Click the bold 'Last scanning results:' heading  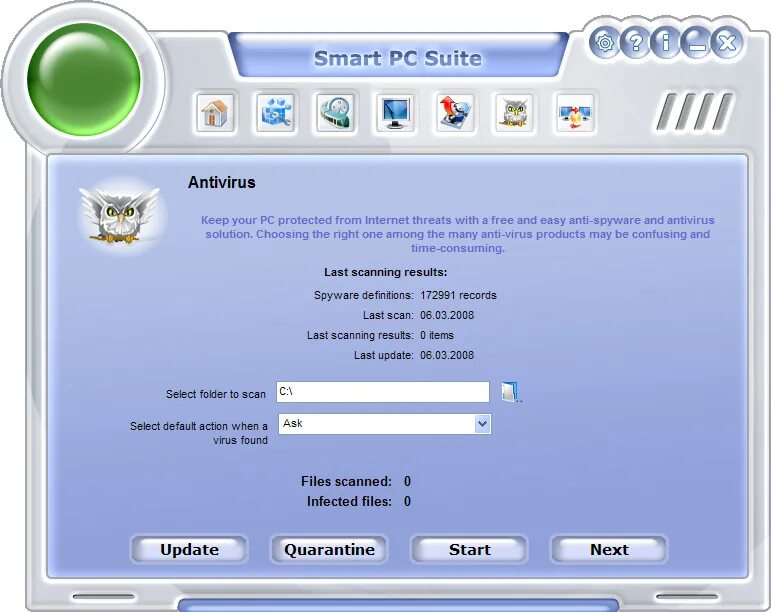pos(386,272)
